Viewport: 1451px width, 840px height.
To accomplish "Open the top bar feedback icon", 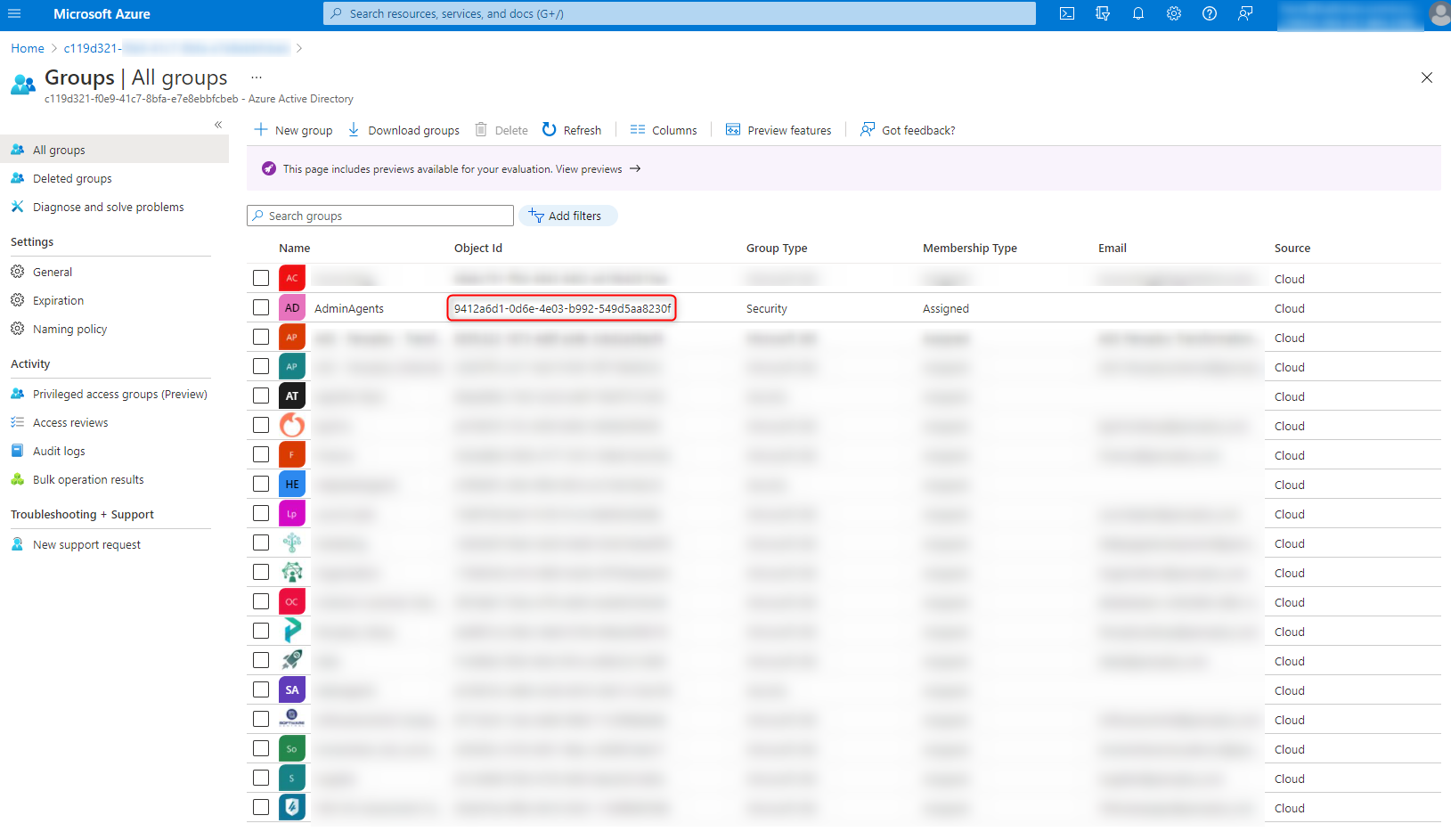I will 1245,13.
